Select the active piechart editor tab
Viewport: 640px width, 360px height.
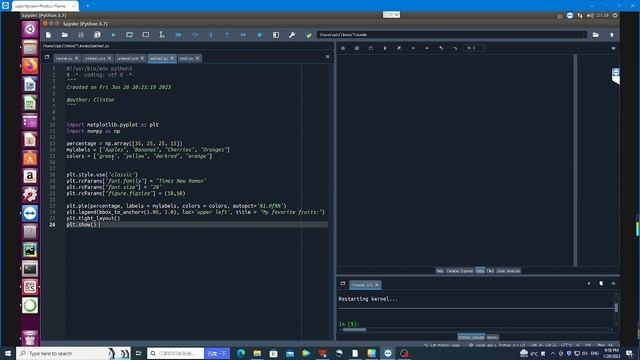[162, 58]
